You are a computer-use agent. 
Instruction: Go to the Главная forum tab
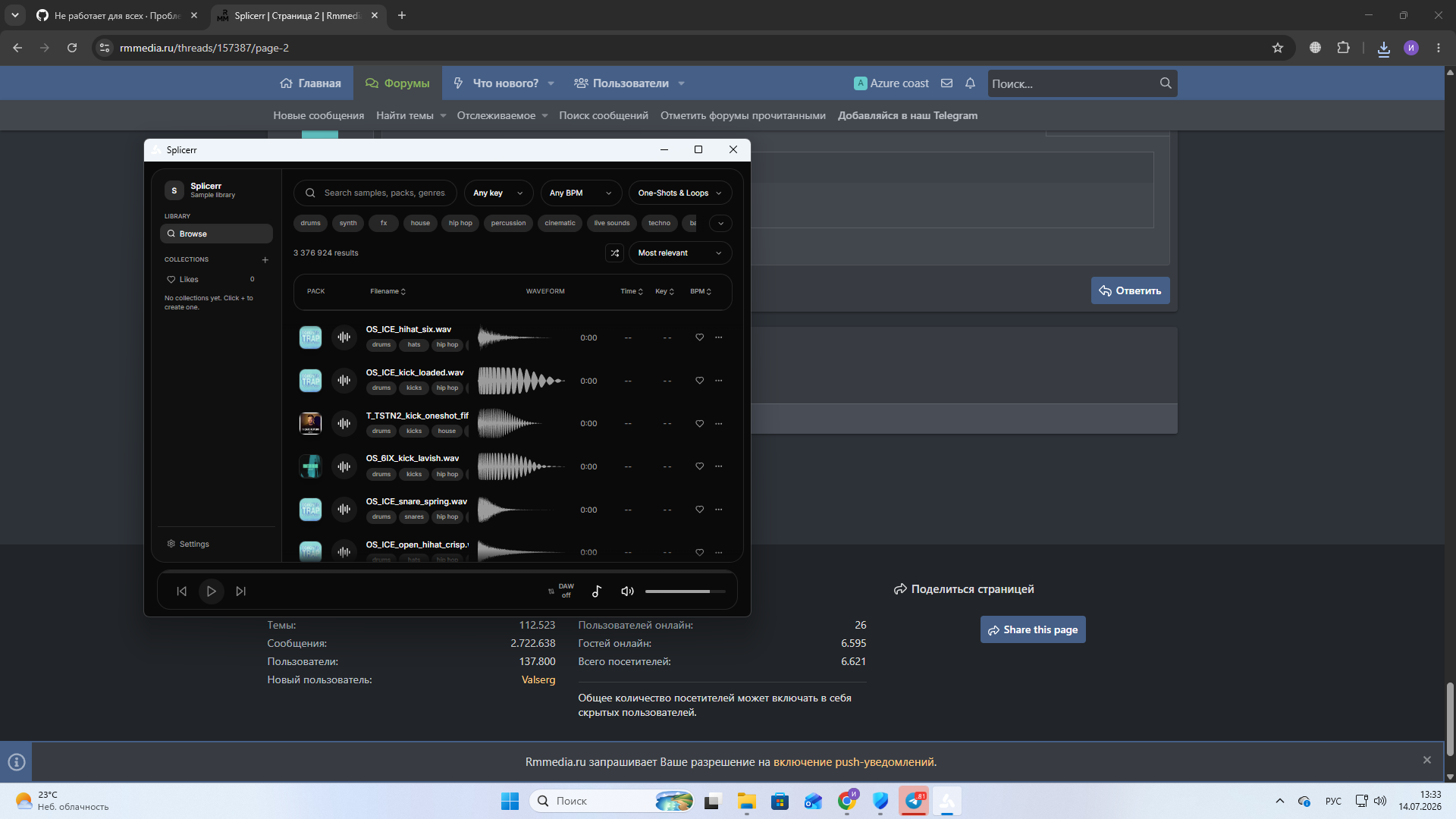pyautogui.click(x=310, y=83)
